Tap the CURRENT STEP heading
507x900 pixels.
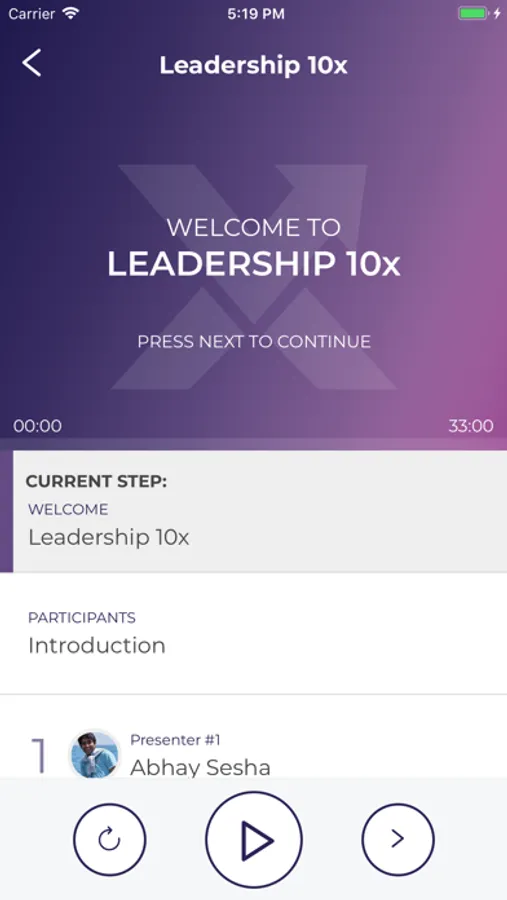(96, 481)
